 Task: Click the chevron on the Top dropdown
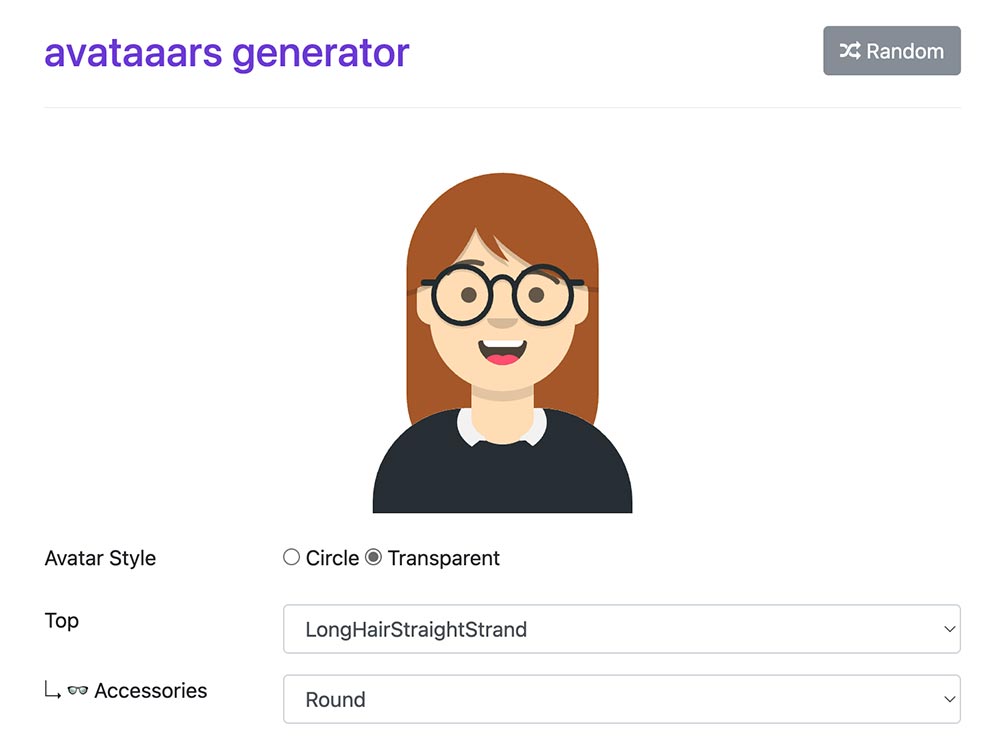(x=948, y=629)
